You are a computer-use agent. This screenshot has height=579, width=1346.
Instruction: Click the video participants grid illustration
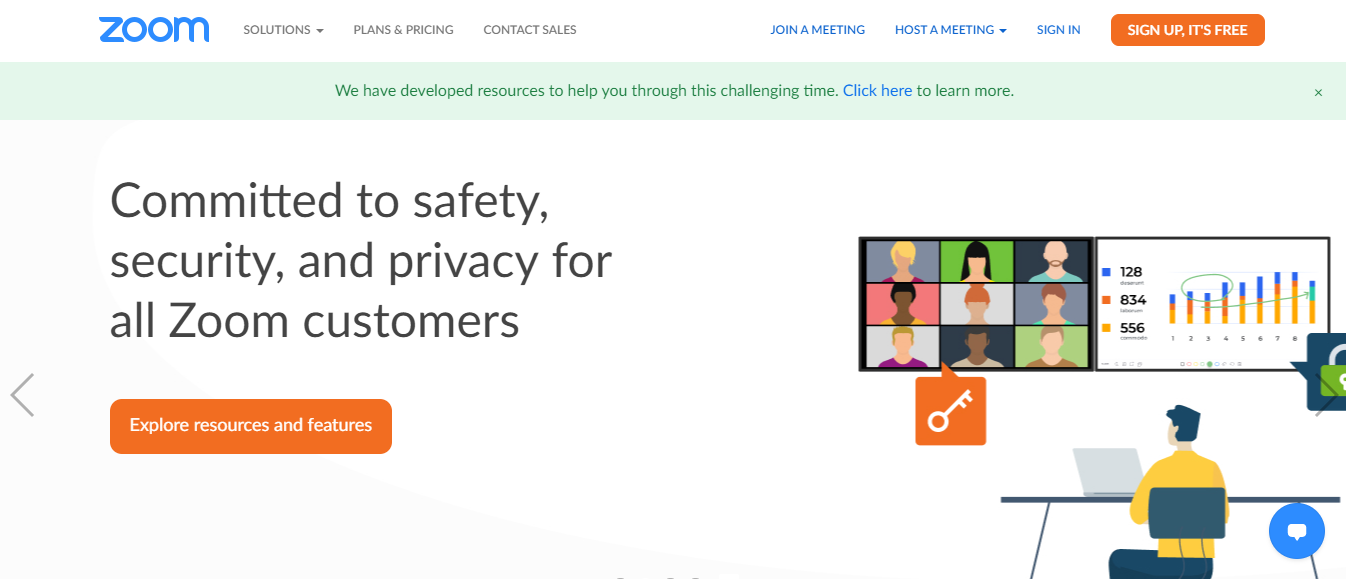(x=976, y=304)
